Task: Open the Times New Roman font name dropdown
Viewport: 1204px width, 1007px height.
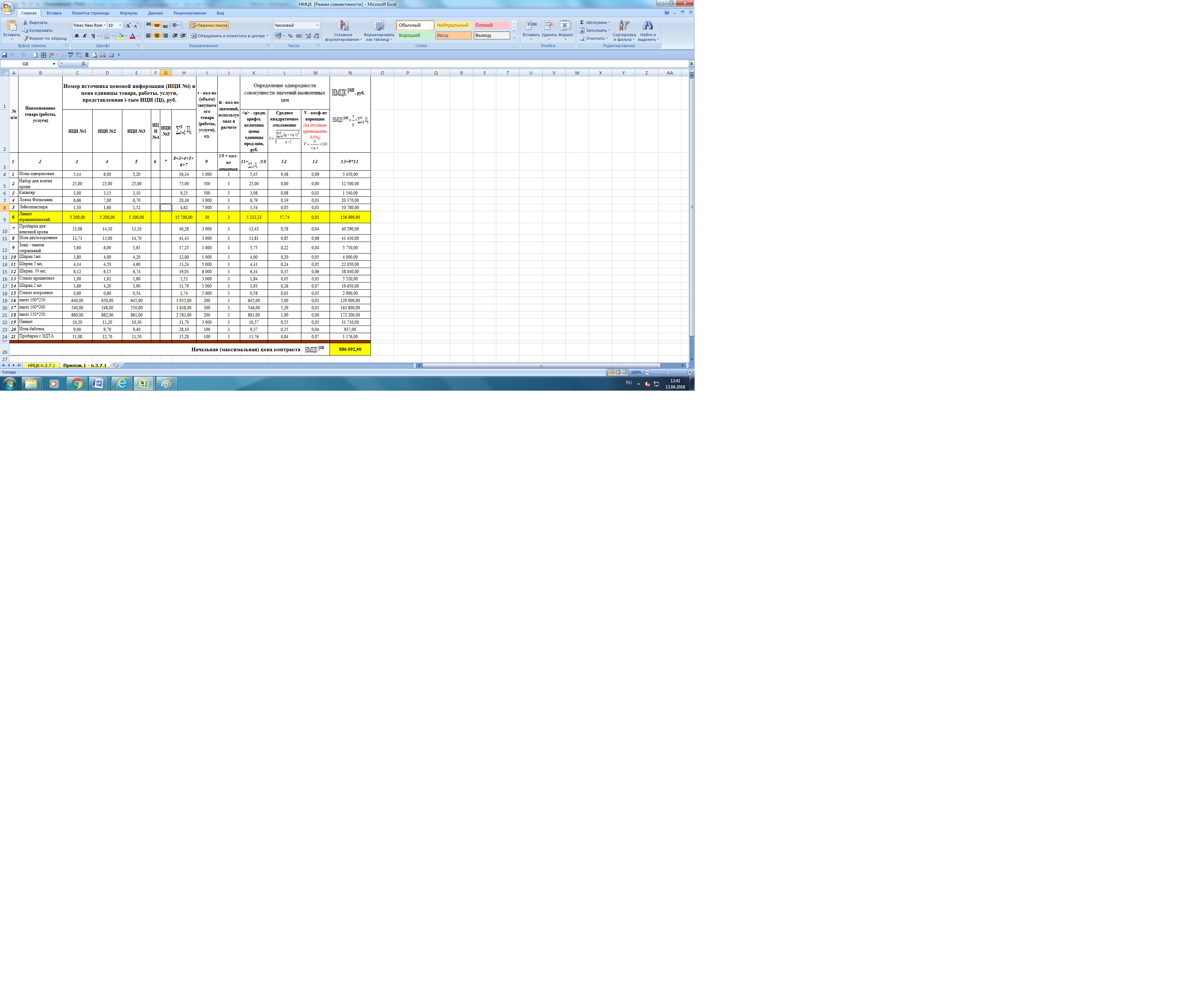Action: pos(104,25)
